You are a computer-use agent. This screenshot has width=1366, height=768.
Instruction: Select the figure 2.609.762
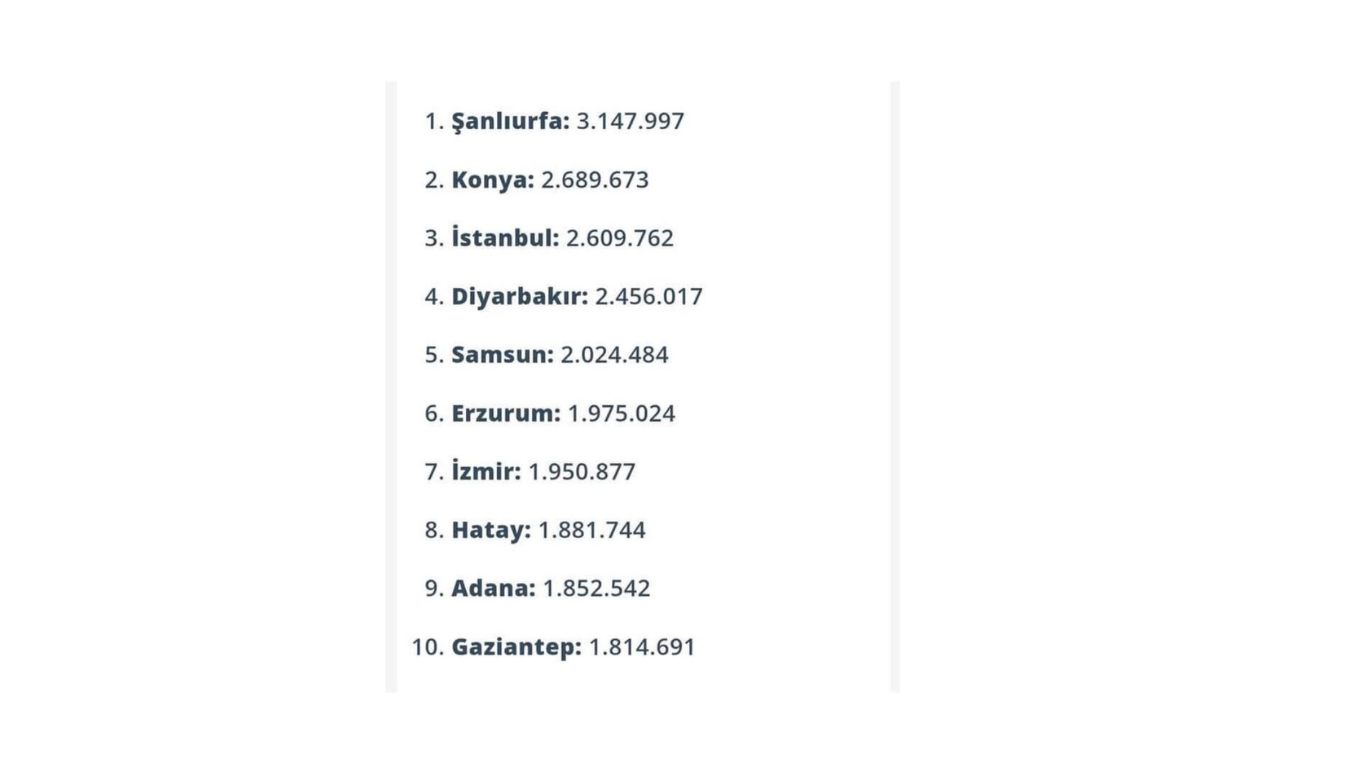620,238
